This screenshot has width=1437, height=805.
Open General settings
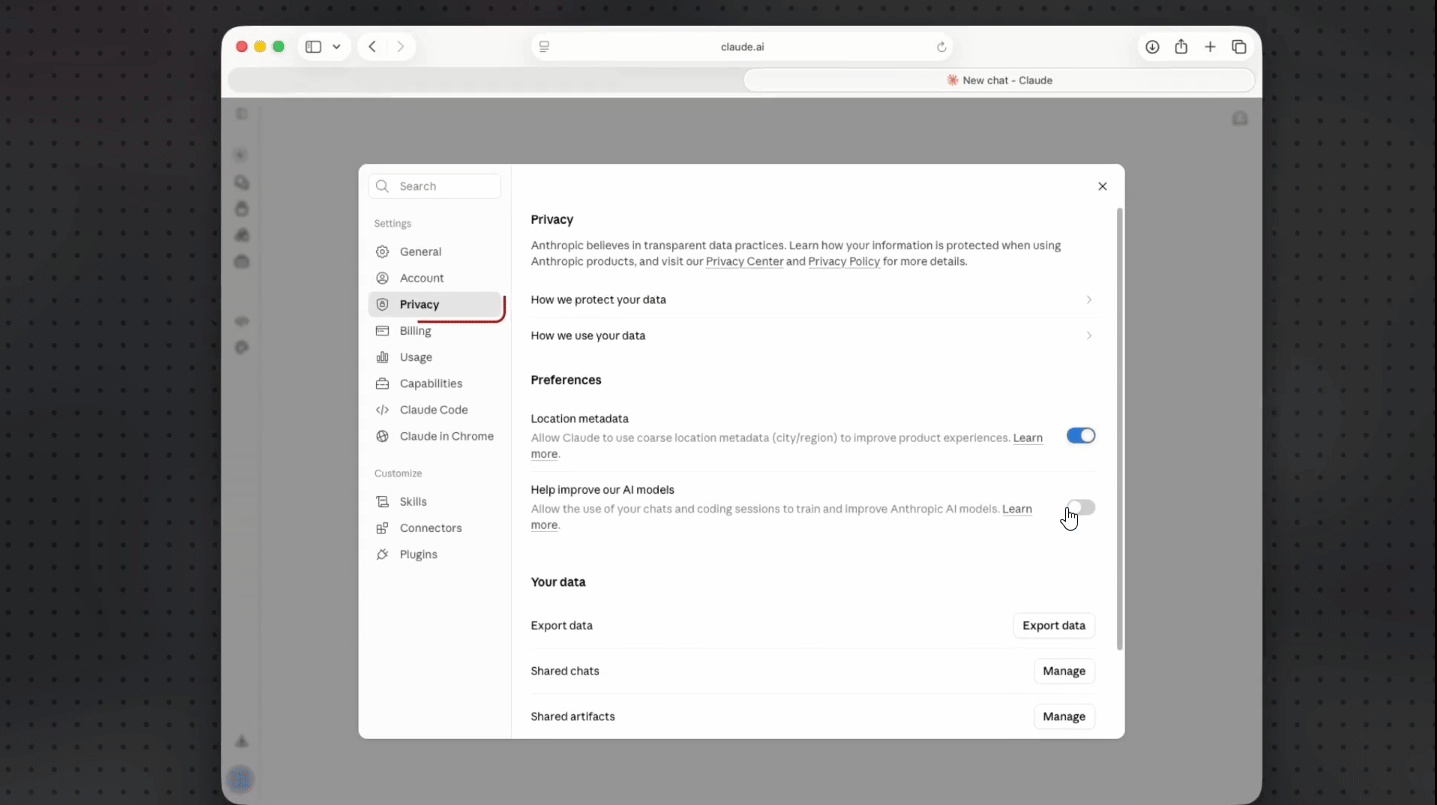pyautogui.click(x=435, y=252)
